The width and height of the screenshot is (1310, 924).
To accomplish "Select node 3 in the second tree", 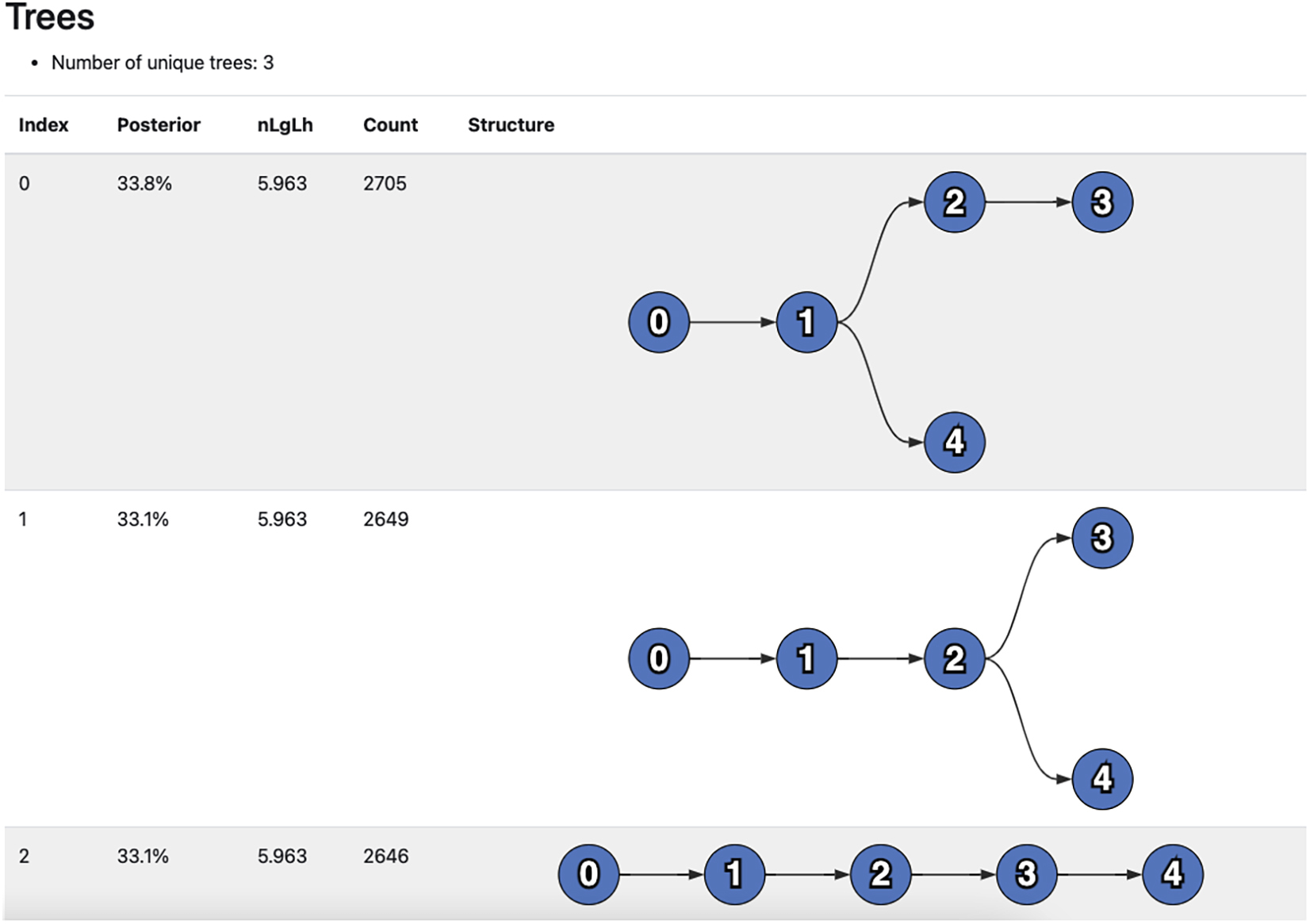I will [x=1101, y=539].
